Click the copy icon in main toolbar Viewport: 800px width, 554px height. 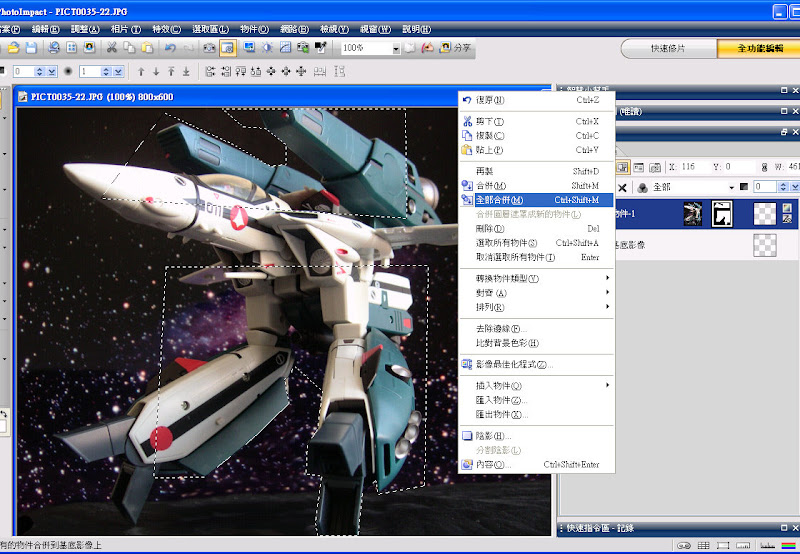tap(130, 48)
